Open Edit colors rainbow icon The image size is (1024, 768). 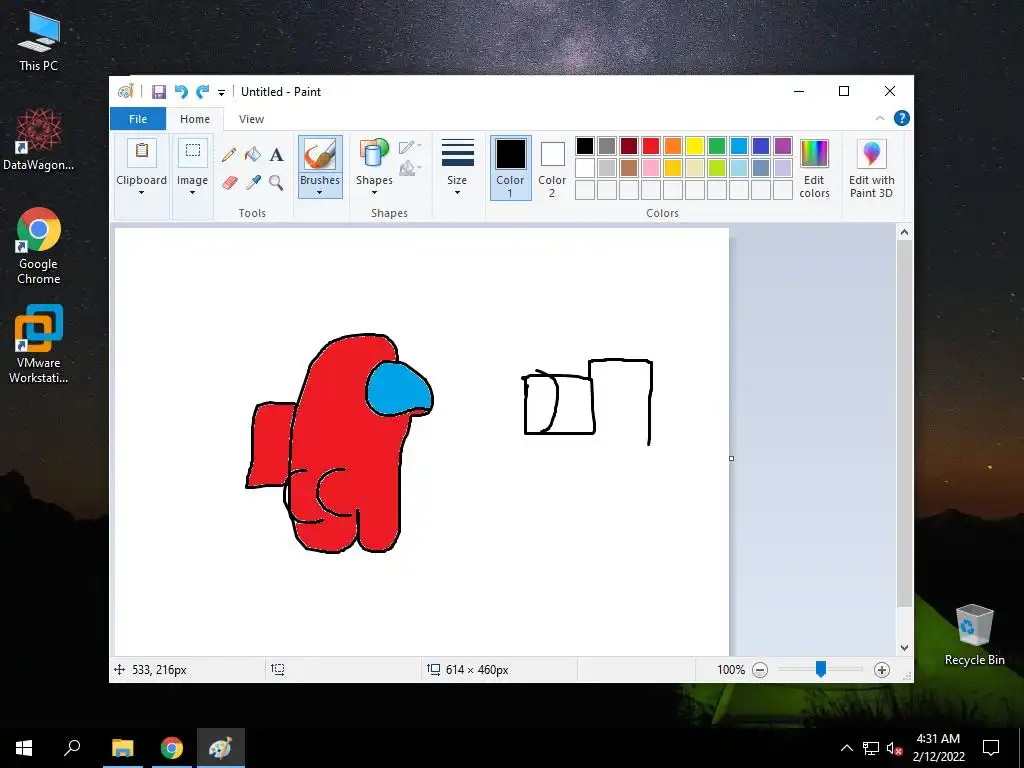[814, 153]
